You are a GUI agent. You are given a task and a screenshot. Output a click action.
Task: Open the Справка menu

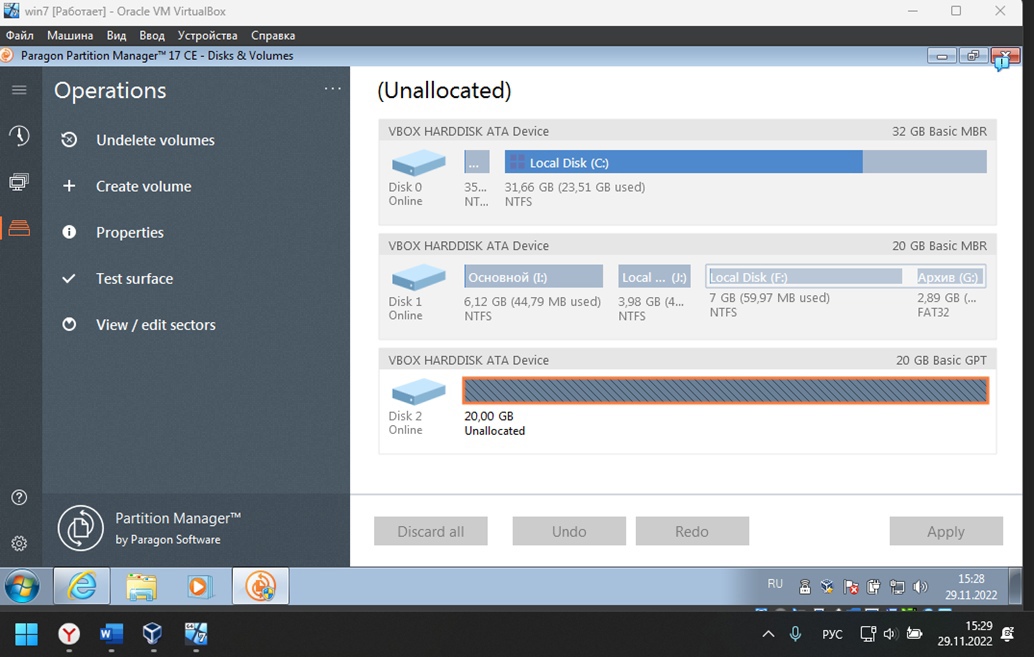(x=273, y=35)
